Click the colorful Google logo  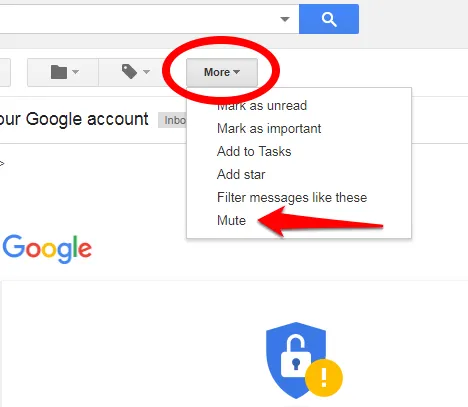(x=47, y=249)
